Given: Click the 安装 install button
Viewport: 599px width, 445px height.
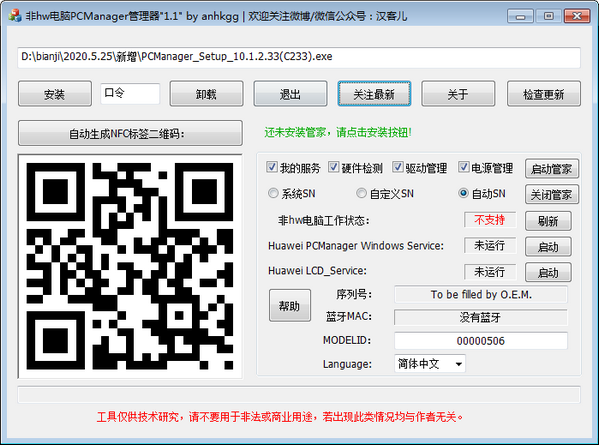Looking at the screenshot, I should click(x=55, y=94).
